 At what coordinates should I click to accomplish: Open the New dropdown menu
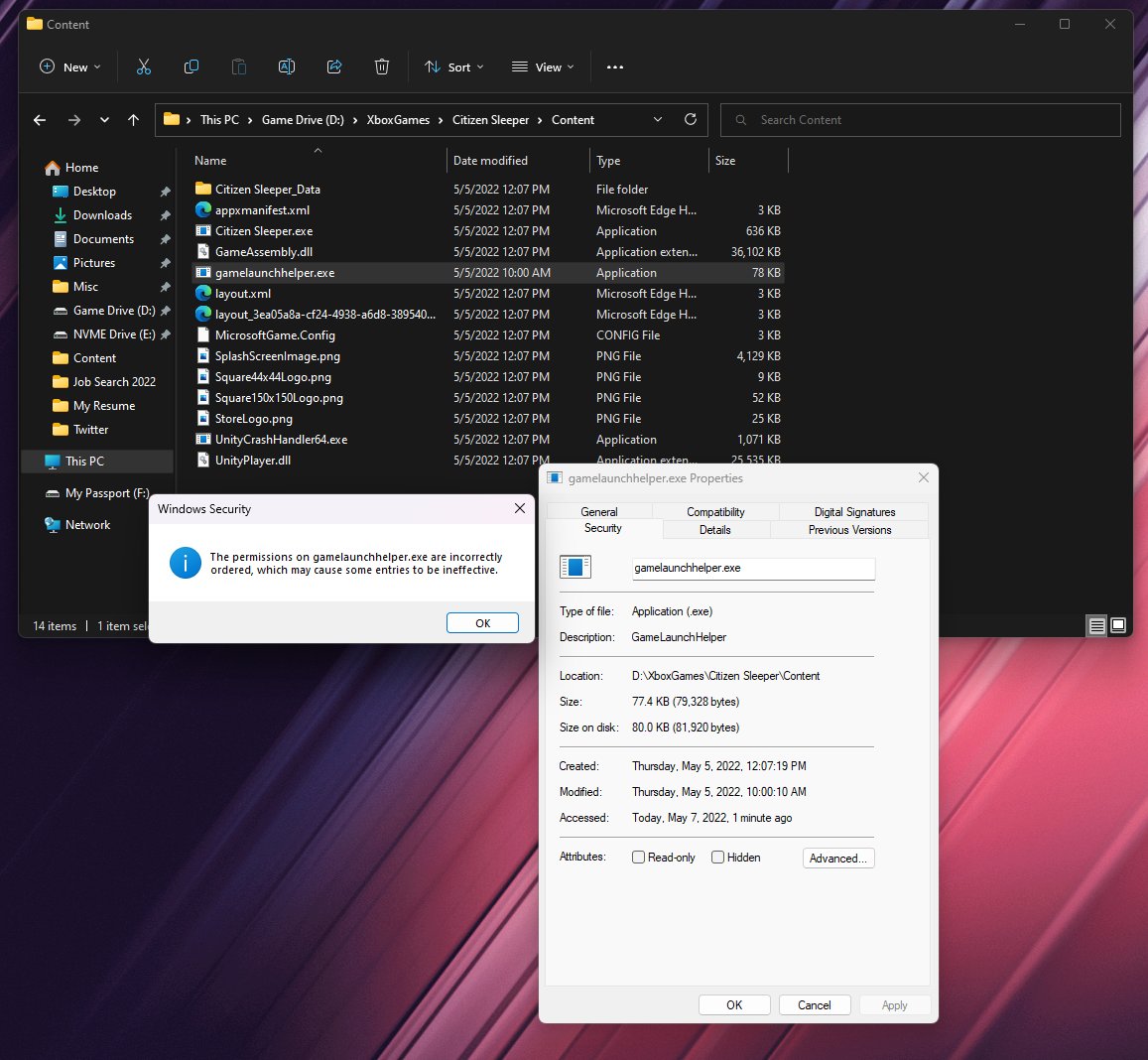coord(70,66)
